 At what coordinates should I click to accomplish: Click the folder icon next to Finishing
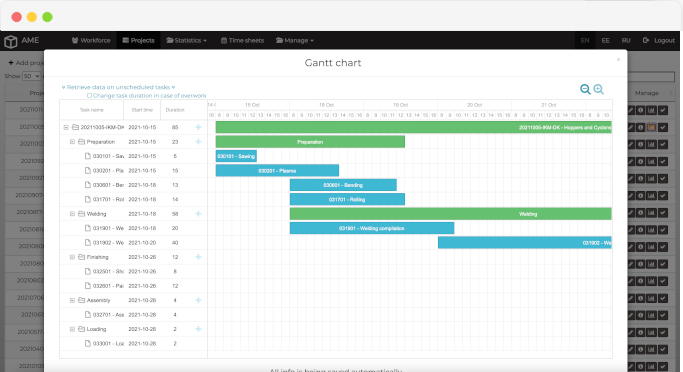coord(81,257)
